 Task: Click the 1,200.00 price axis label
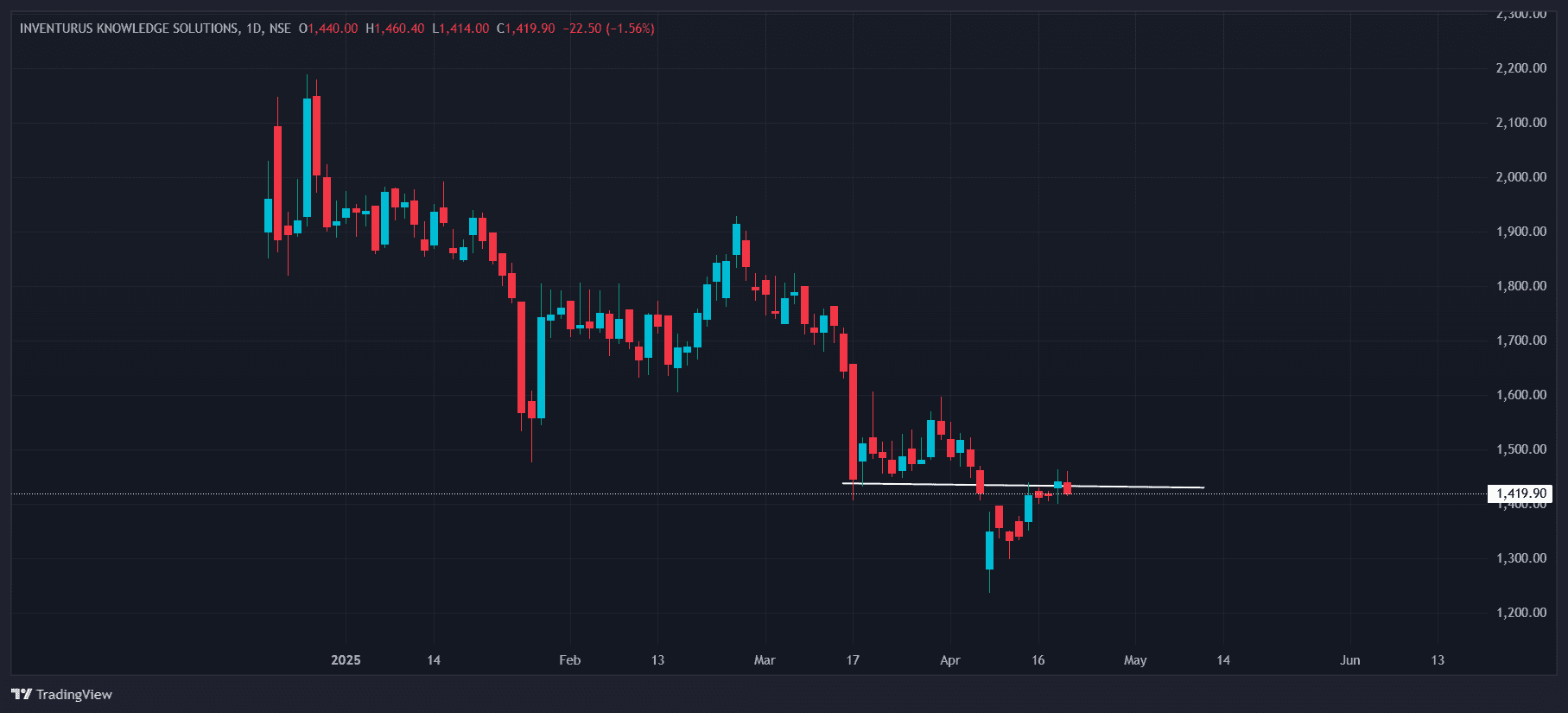click(1521, 613)
